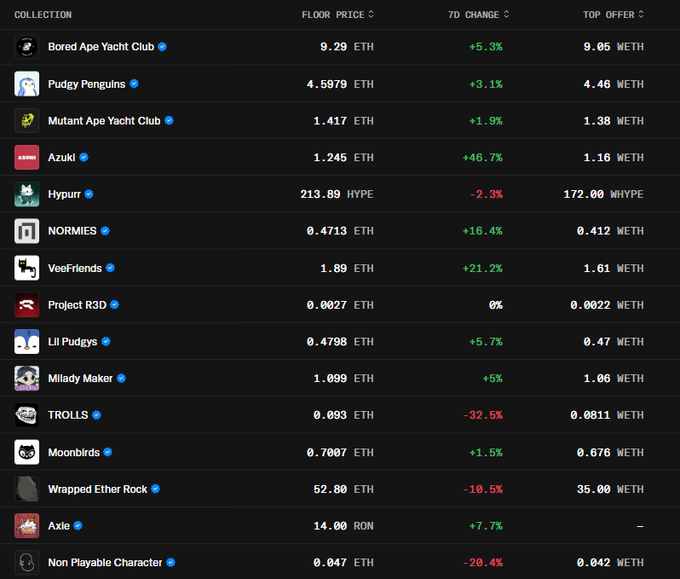
Task: Open the Pudgy Penguins collection link
Action: (x=87, y=84)
